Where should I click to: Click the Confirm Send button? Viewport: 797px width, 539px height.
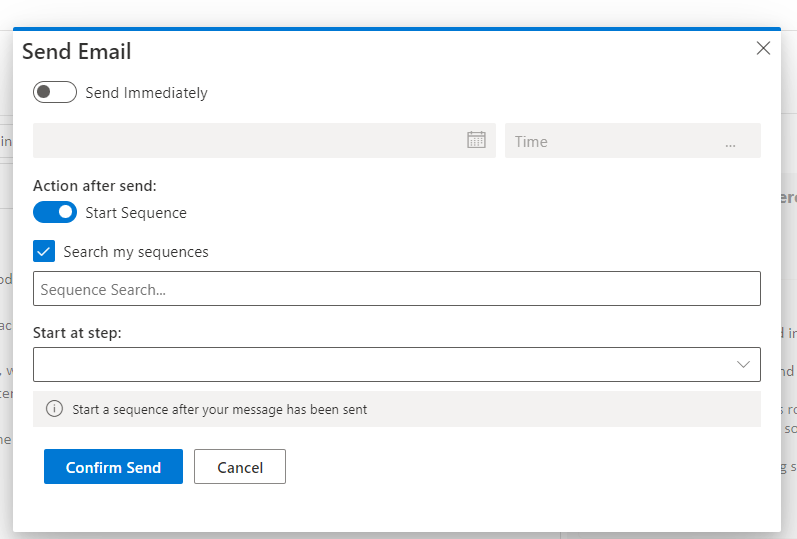tap(113, 466)
